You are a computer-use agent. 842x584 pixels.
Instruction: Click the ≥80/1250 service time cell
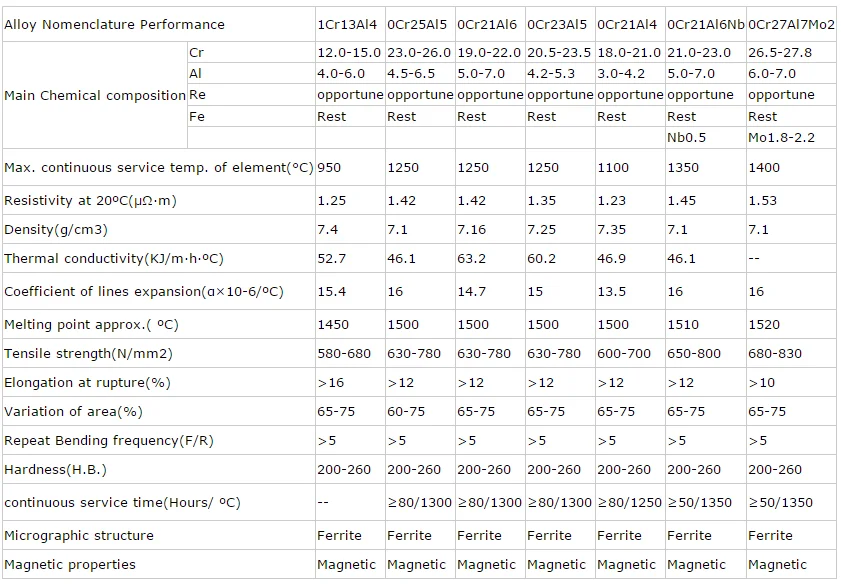629,502
